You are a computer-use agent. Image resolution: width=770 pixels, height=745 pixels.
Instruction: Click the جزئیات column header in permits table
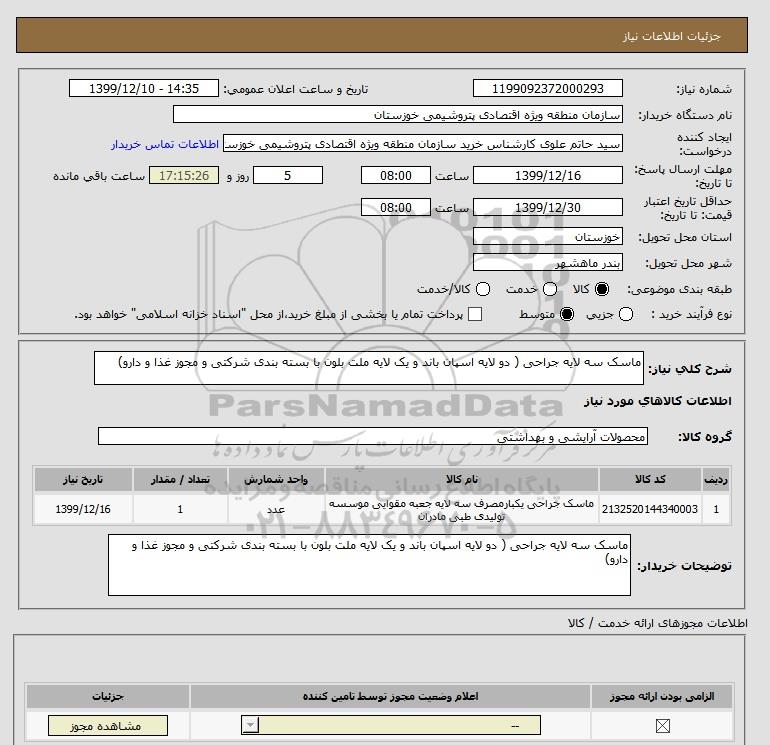(108, 696)
